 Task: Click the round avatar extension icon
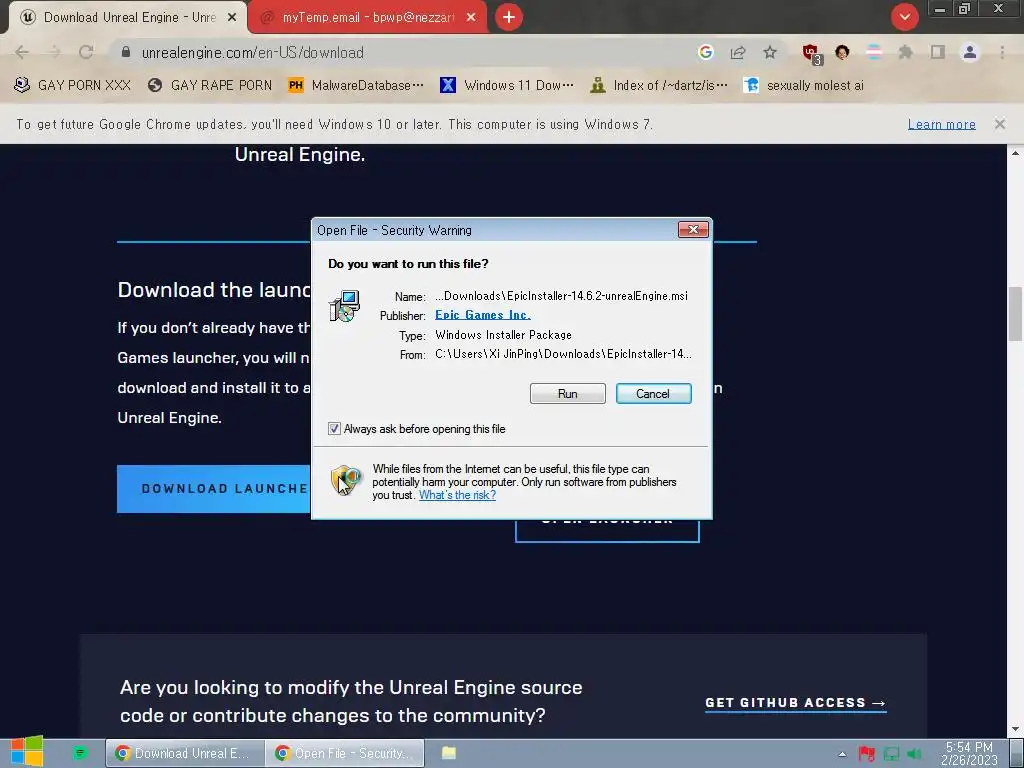842,52
